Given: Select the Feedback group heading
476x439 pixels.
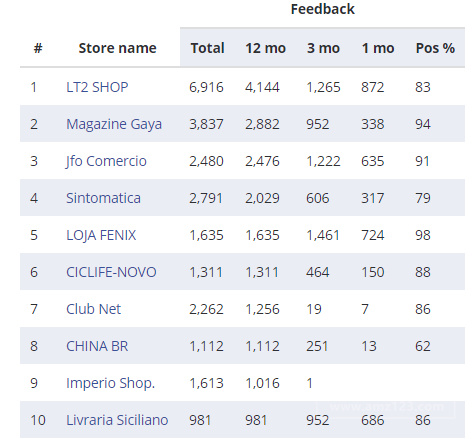Looking at the screenshot, I should [323, 9].
